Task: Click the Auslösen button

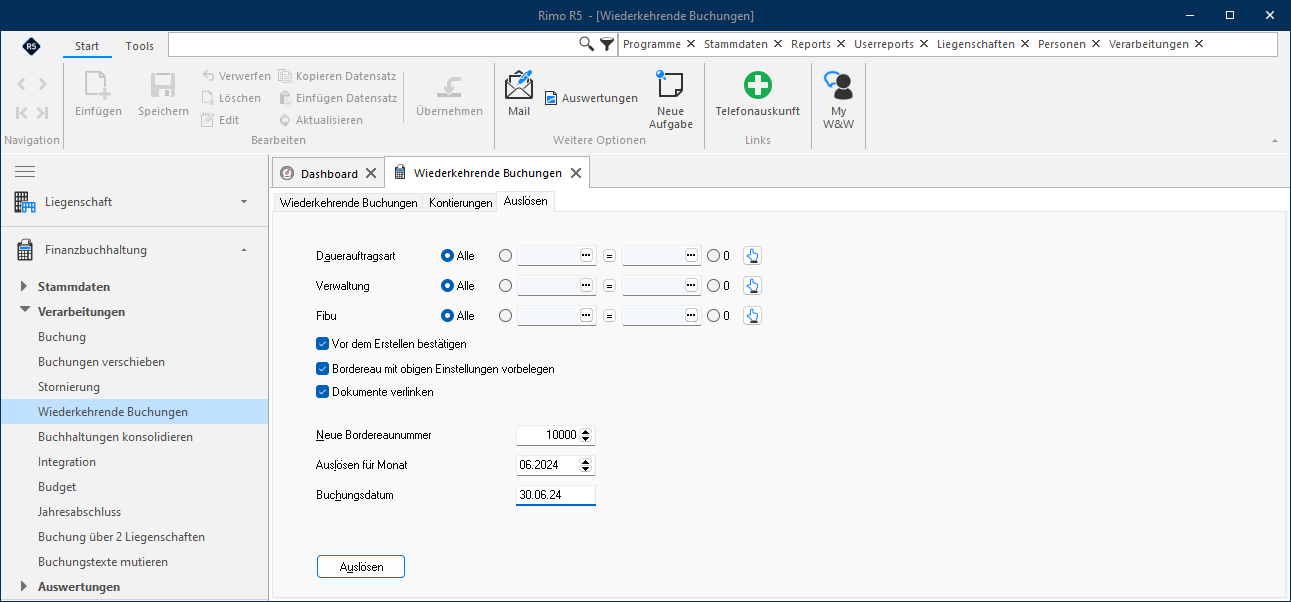Action: 361,567
